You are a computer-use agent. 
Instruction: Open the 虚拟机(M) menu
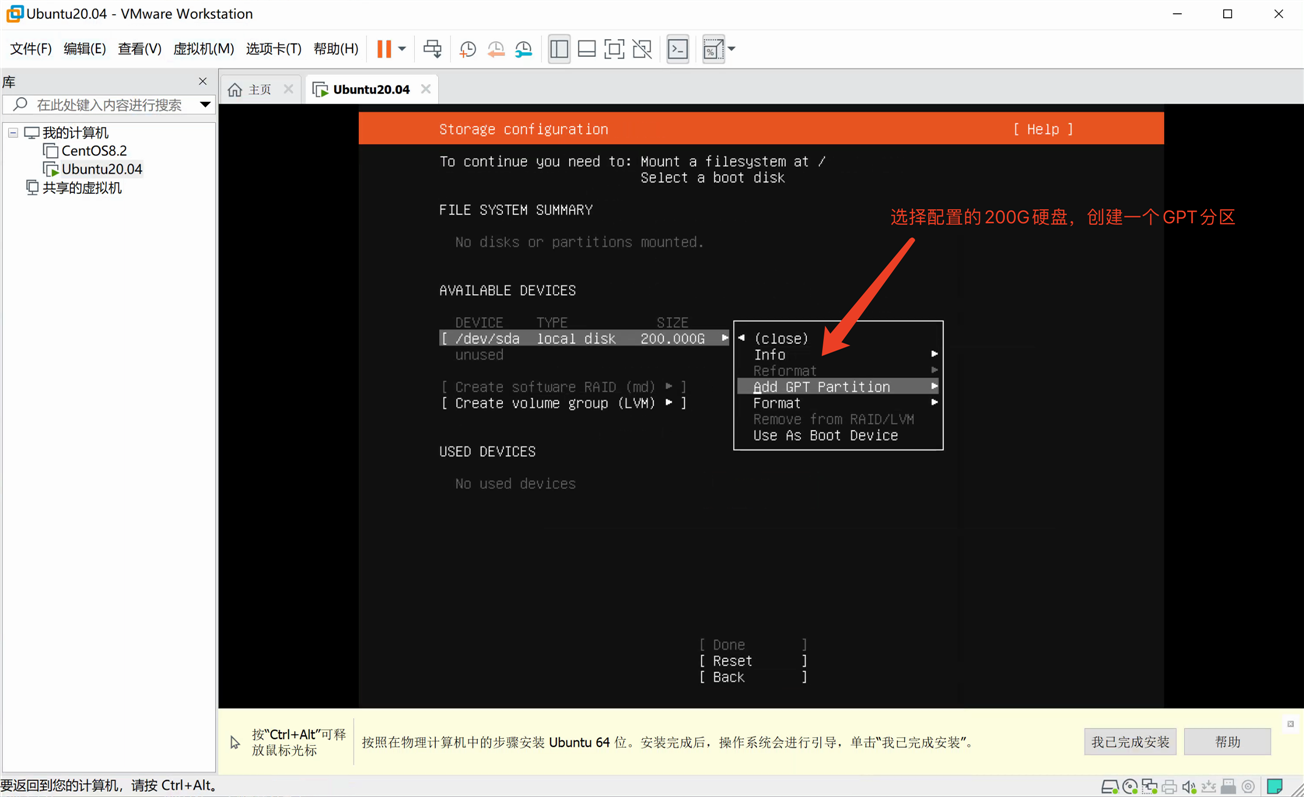203,49
